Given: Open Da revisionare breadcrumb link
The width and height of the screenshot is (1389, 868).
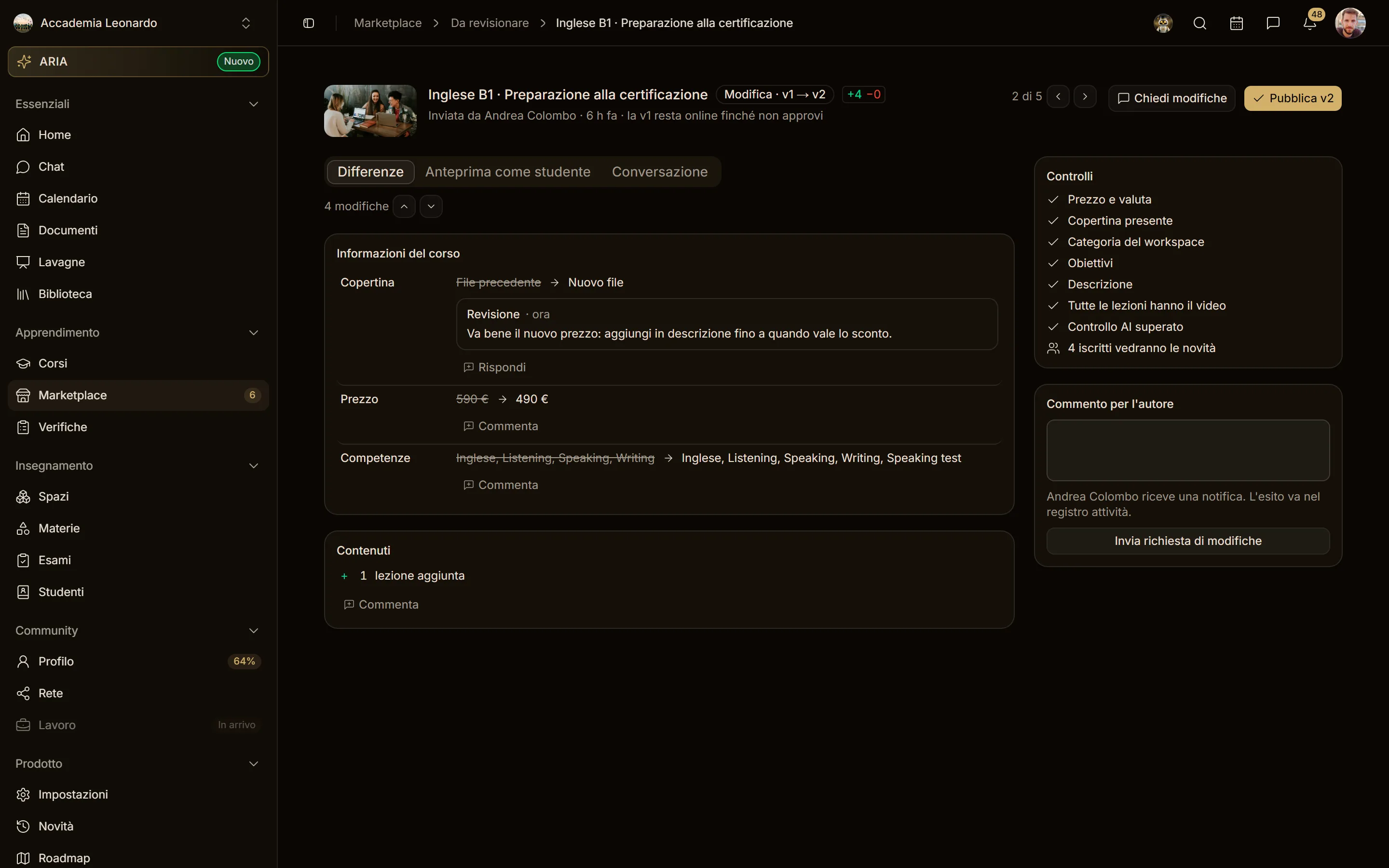Looking at the screenshot, I should click(x=490, y=23).
